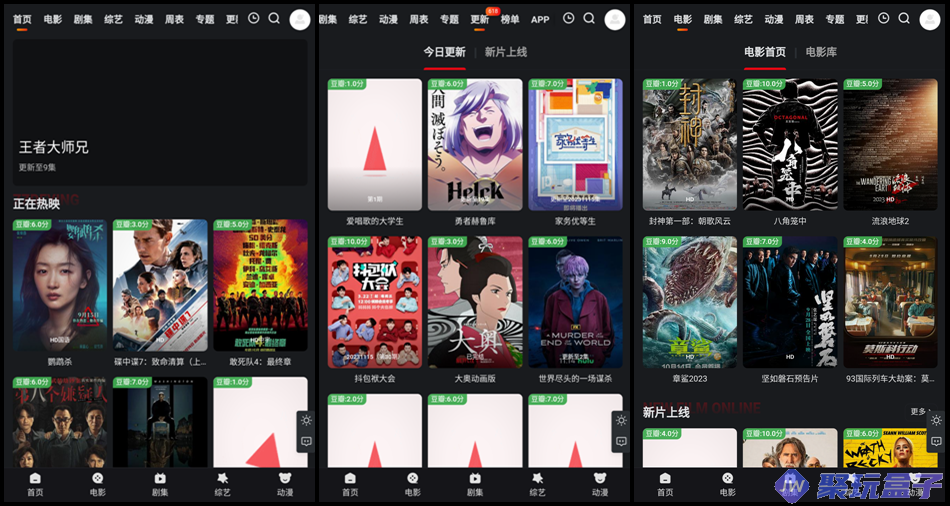
Task: Tap the search icon on left screen
Action: click(274, 18)
